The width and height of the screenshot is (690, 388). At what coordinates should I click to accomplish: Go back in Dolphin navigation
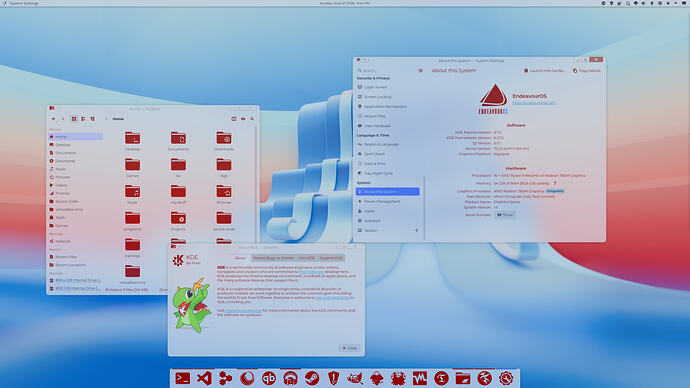(54, 119)
